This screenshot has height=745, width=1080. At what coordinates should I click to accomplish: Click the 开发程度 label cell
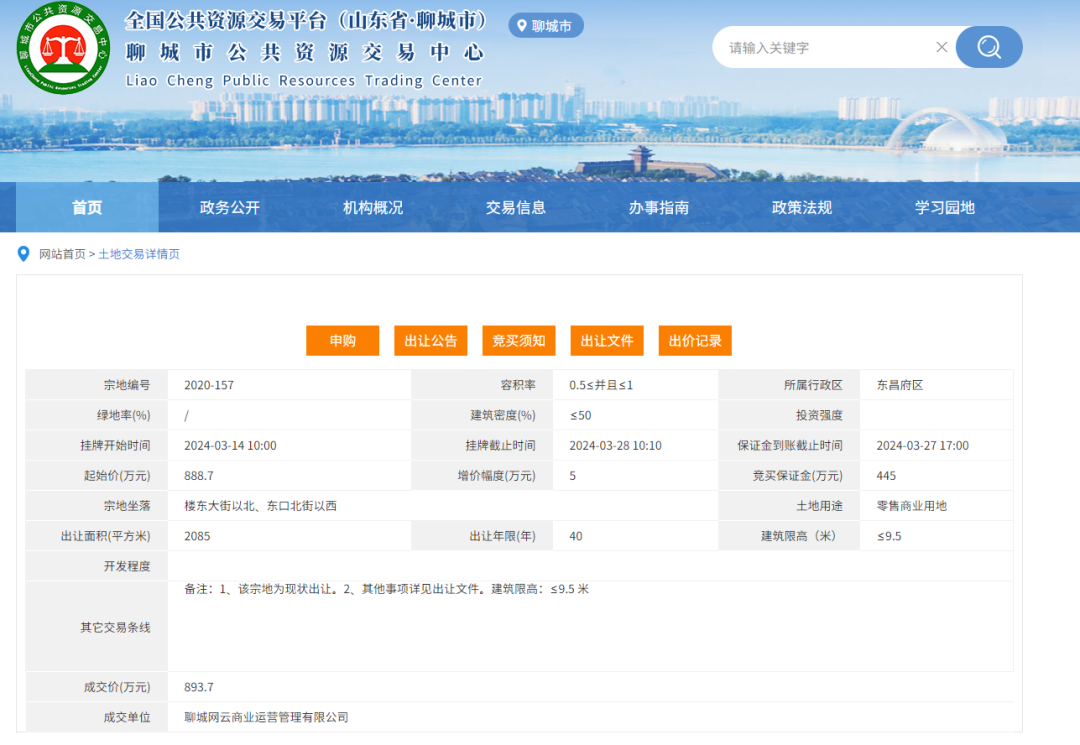click(x=97, y=566)
